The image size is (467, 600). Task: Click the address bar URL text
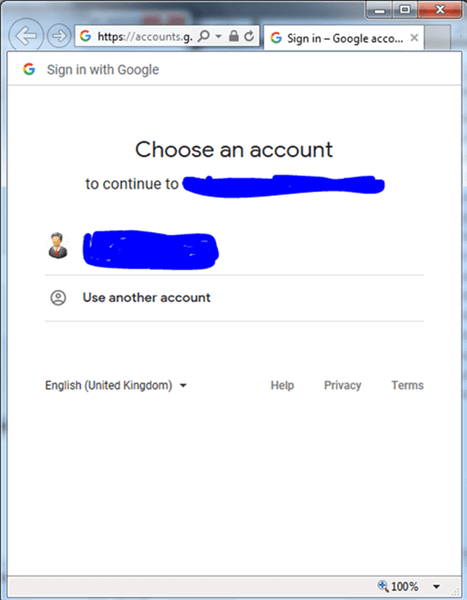(x=145, y=36)
